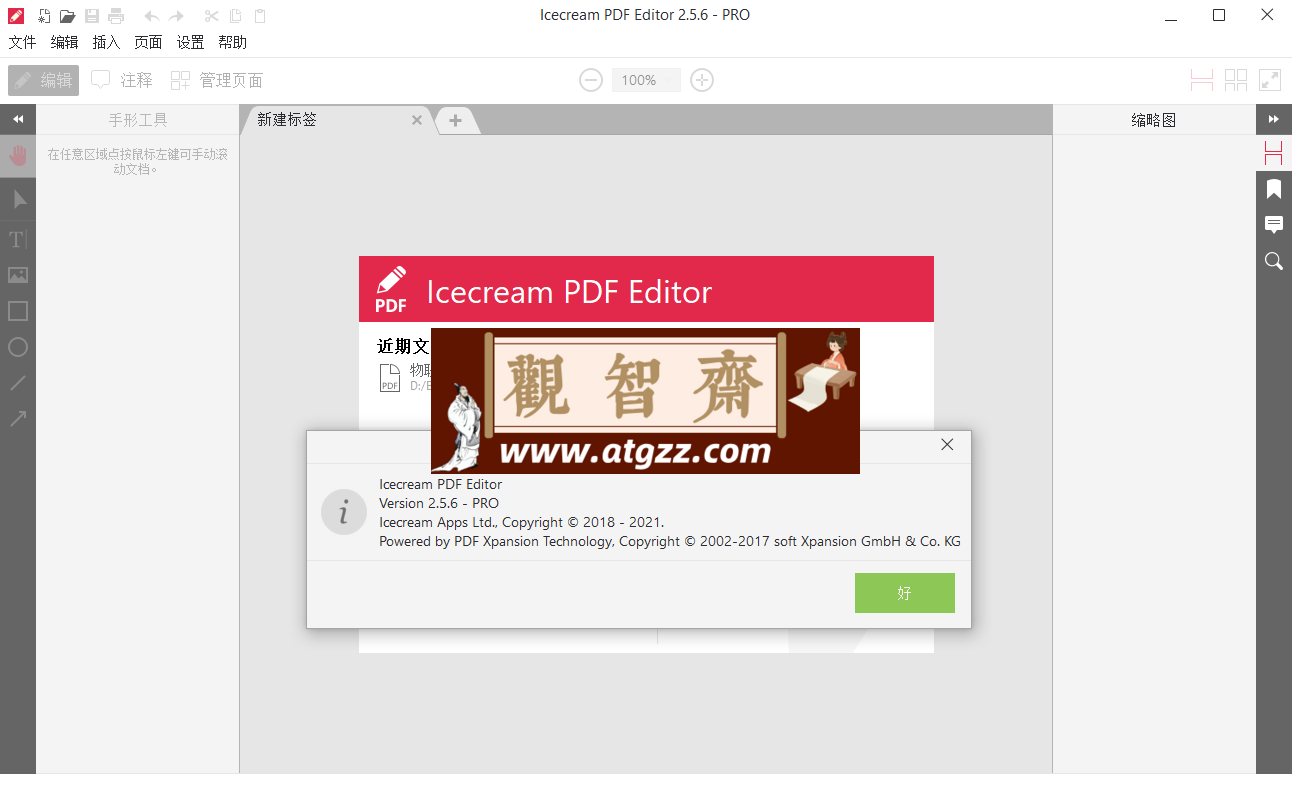This screenshot has height=803, width=1292.
Task: Open a file using the folder icon
Action: coord(67,16)
